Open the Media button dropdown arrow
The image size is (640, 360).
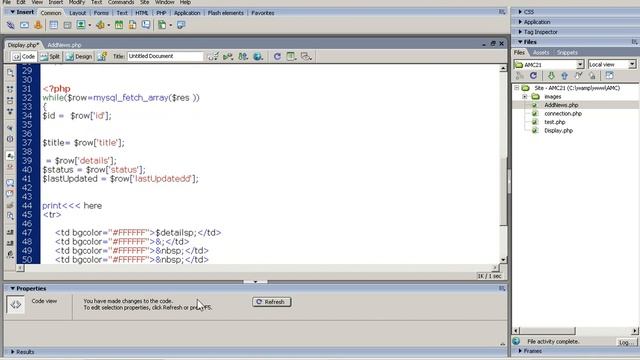pos(109,25)
